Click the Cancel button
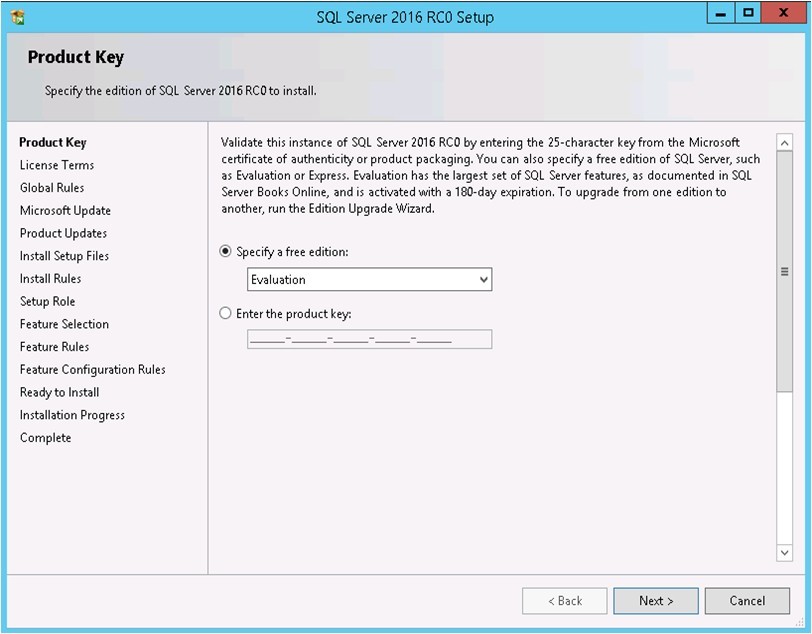 [747, 601]
